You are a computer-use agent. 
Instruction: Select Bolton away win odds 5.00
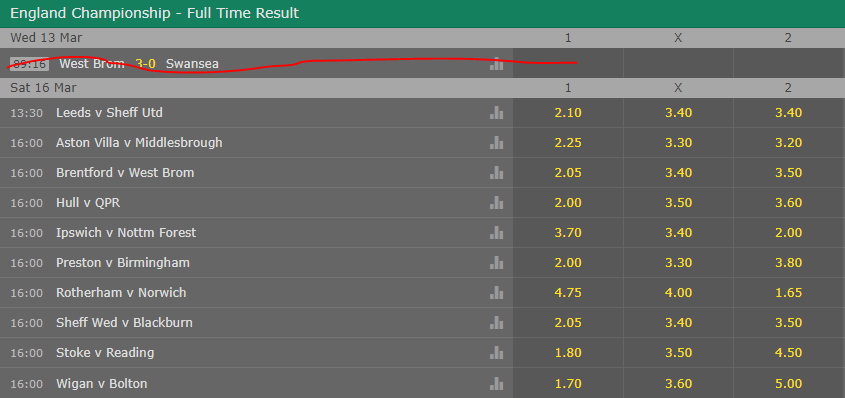788,383
